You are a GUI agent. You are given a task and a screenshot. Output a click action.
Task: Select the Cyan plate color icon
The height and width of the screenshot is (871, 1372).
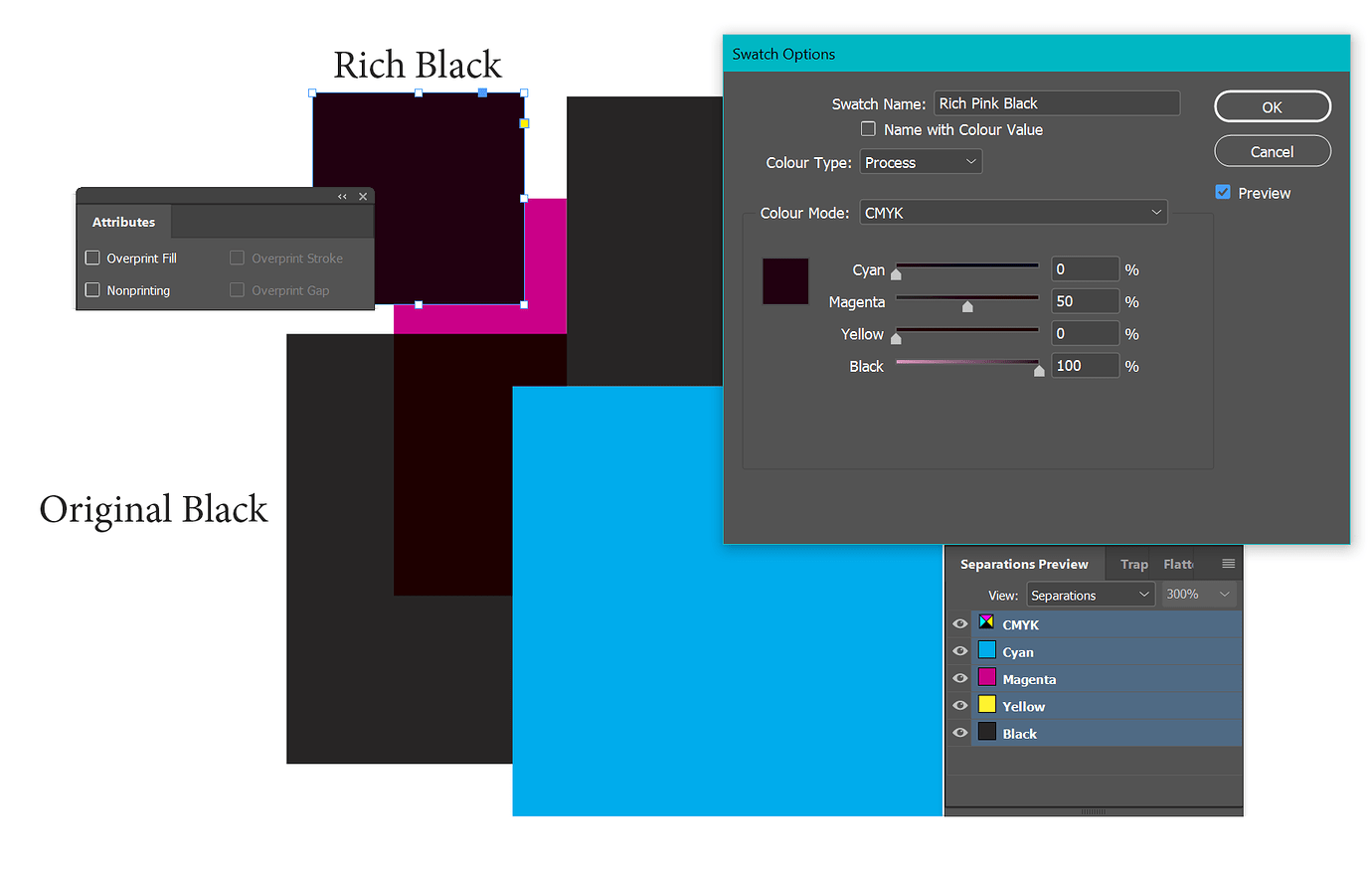986,650
